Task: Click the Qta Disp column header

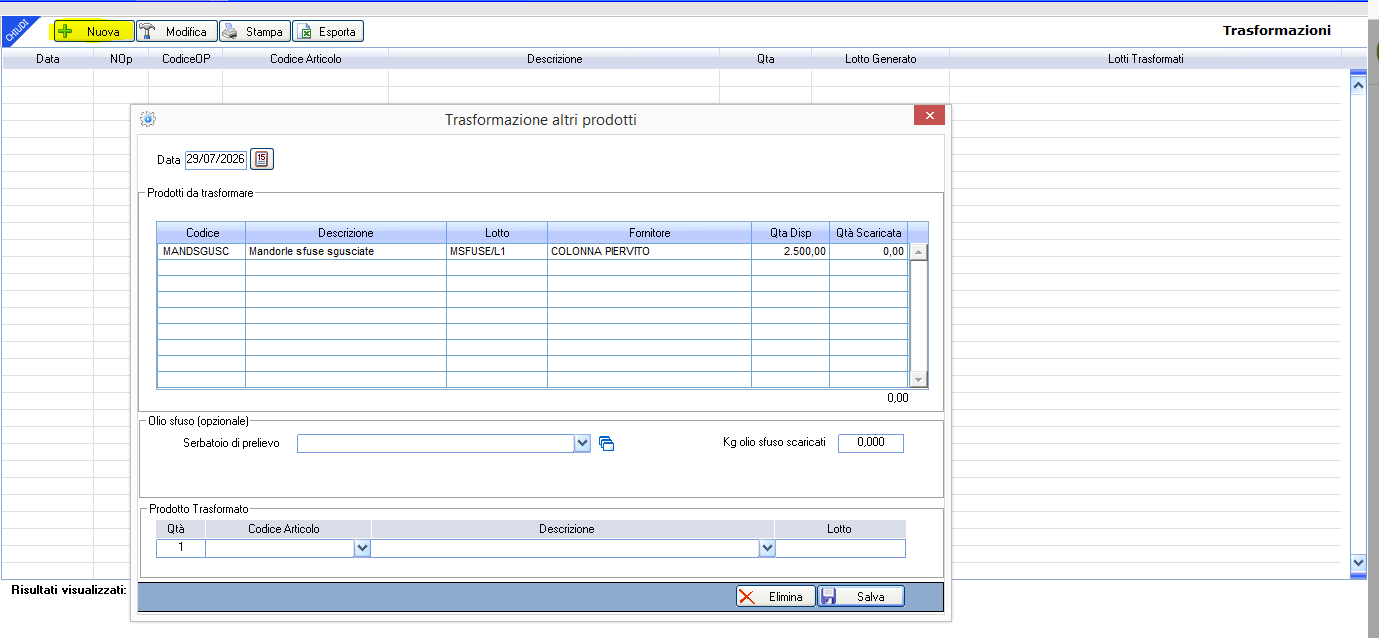Action: coord(790,233)
